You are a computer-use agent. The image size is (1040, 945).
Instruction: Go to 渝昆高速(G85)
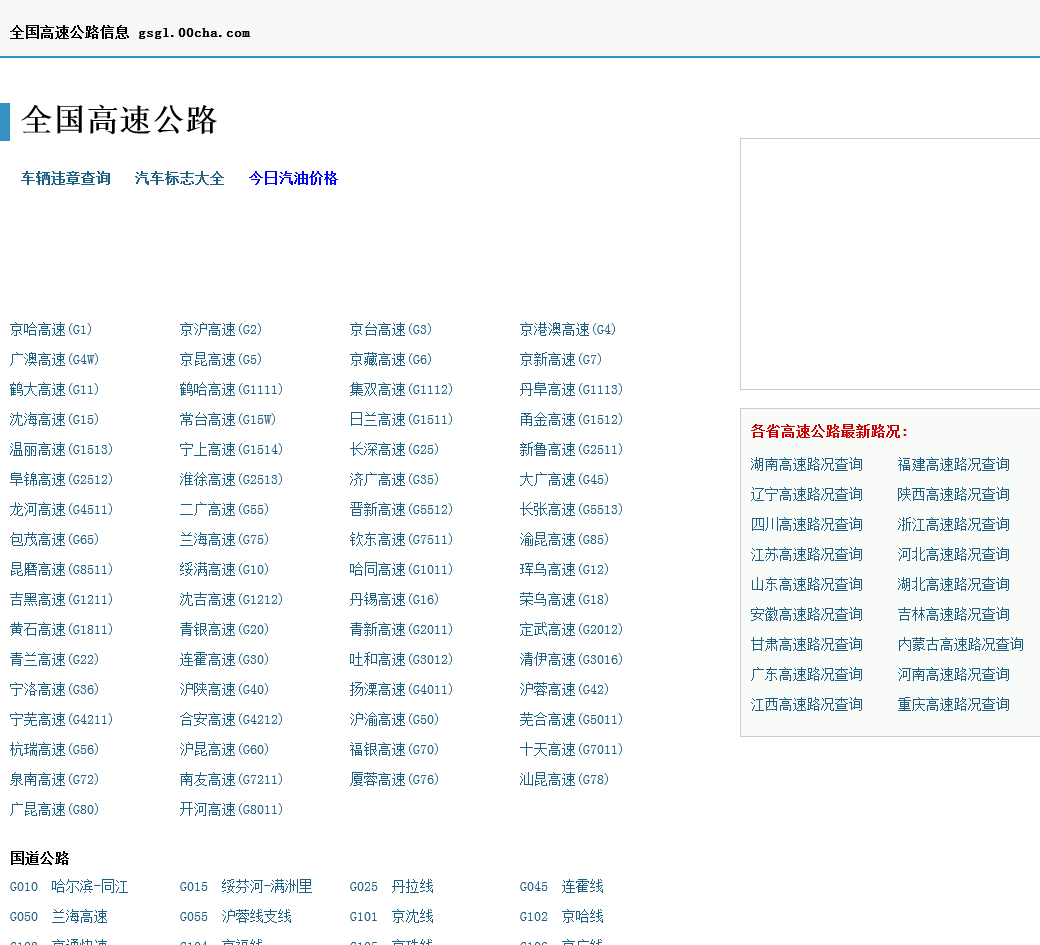click(x=564, y=540)
